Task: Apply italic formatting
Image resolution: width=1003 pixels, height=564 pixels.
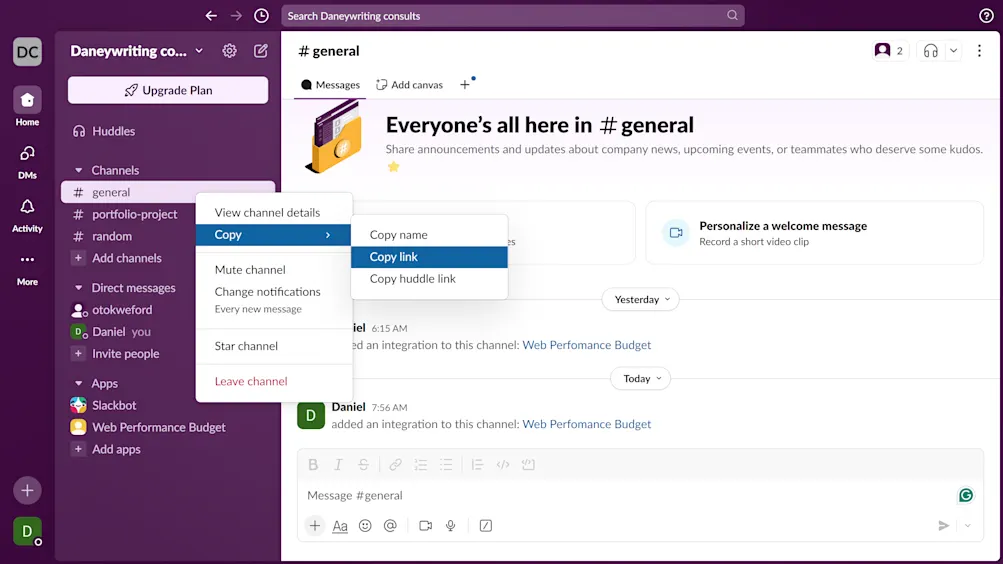Action: [x=338, y=465]
